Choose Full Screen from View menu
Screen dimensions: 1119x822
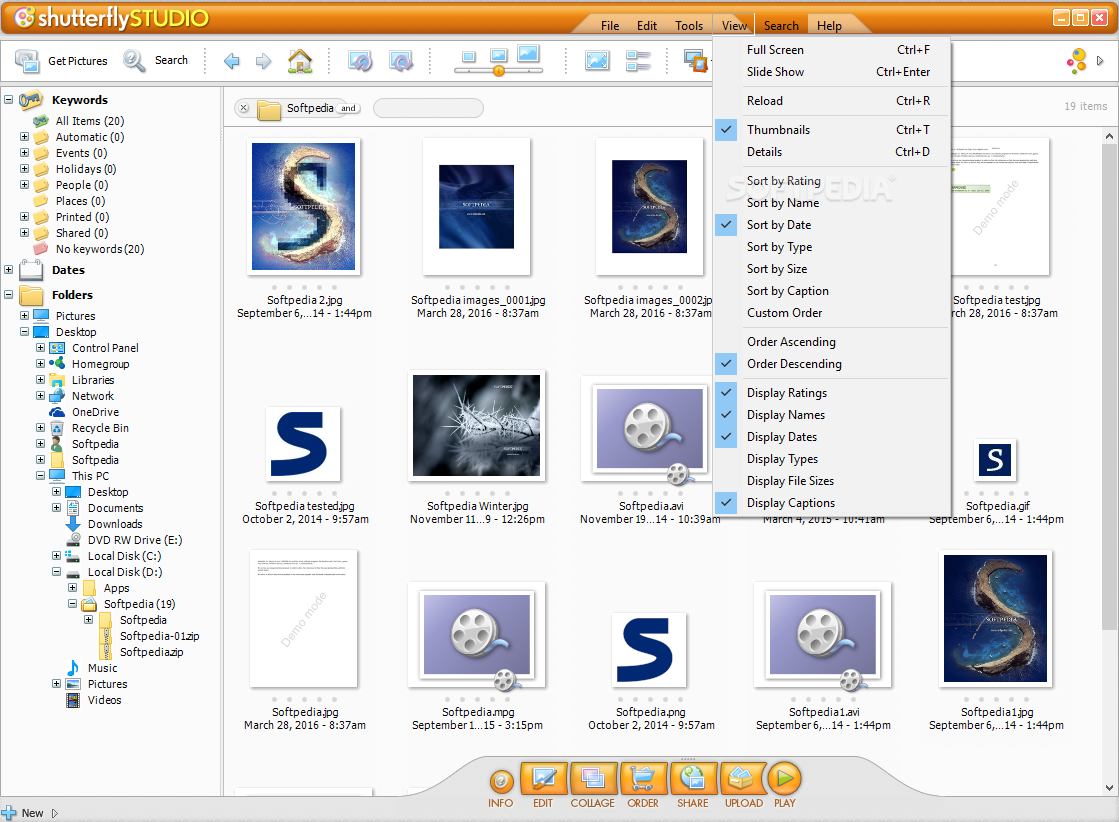(x=832, y=50)
